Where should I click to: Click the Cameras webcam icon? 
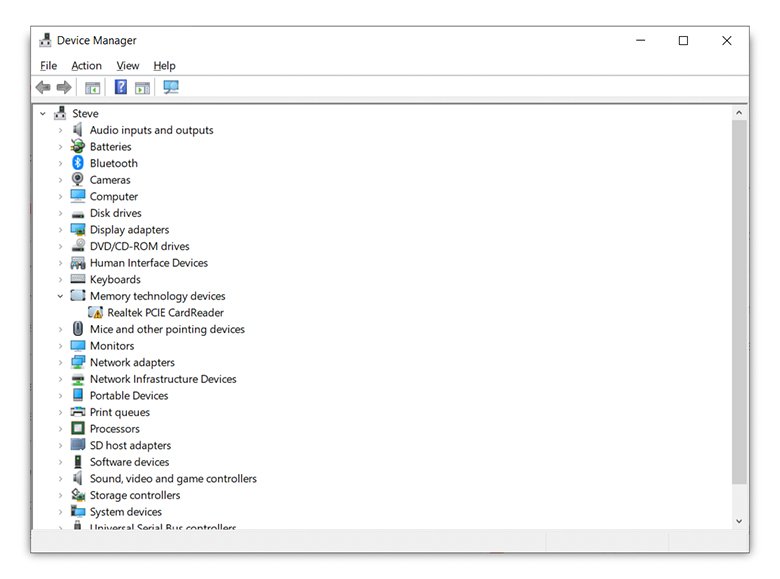(x=78, y=180)
